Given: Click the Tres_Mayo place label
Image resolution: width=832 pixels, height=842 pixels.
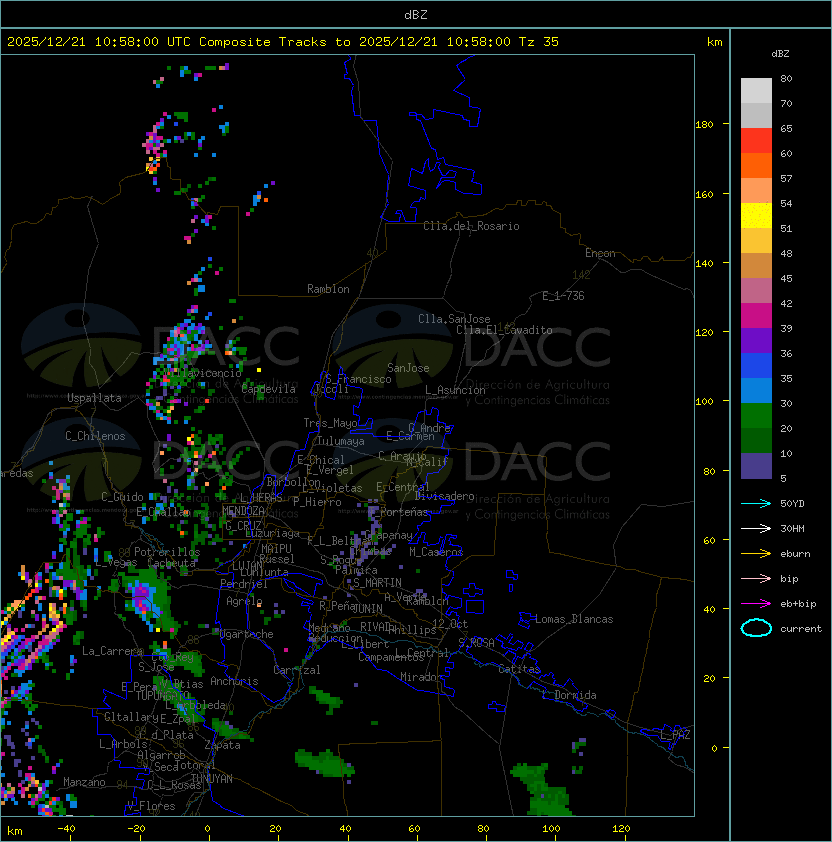Looking at the screenshot, I should (330, 423).
